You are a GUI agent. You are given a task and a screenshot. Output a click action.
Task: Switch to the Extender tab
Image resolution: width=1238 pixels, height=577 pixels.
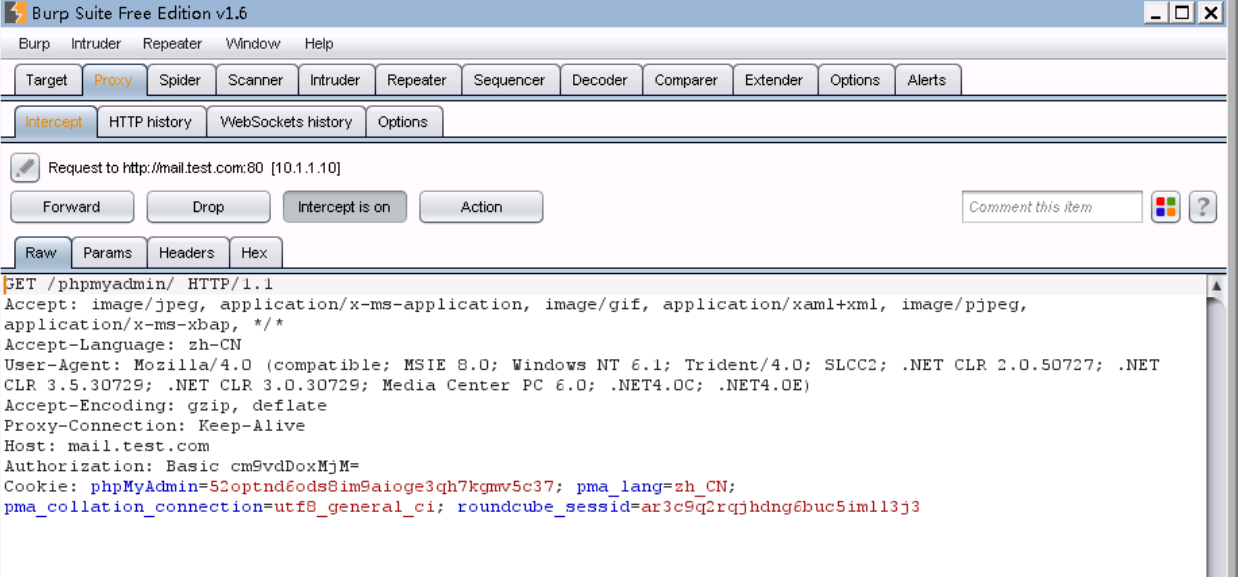coord(774,80)
